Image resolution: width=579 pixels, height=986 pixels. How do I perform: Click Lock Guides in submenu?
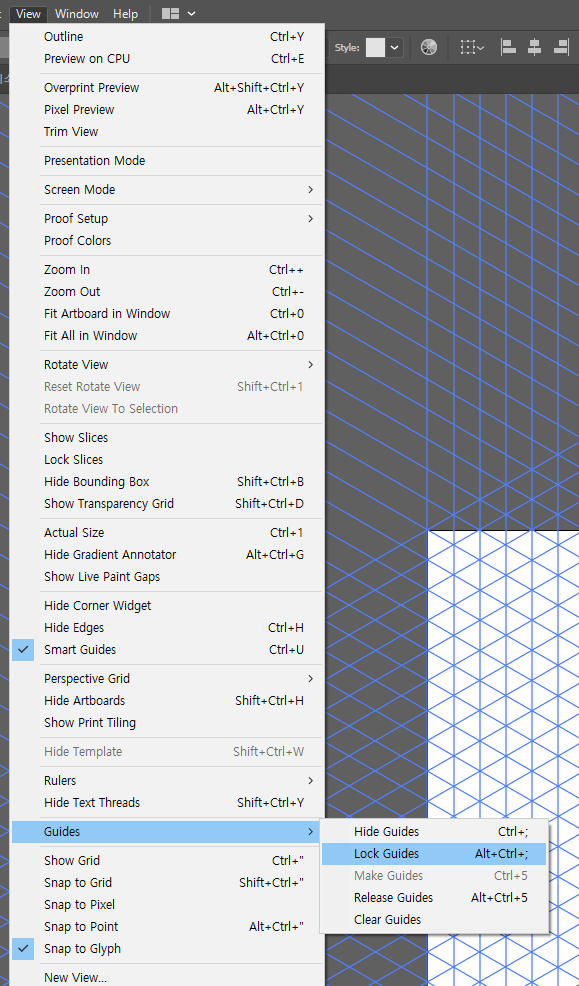[x=434, y=853]
